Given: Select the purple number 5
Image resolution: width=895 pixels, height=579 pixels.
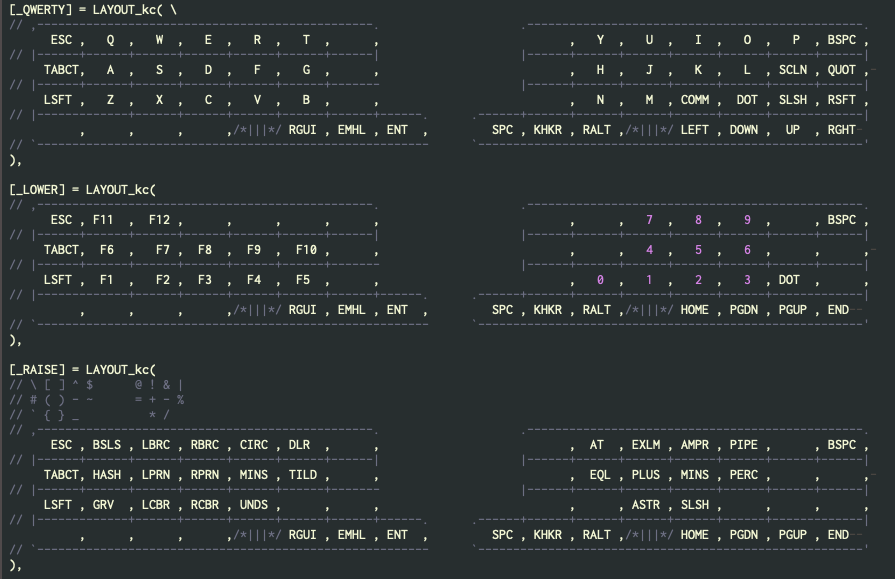Looking at the screenshot, I should (698, 250).
